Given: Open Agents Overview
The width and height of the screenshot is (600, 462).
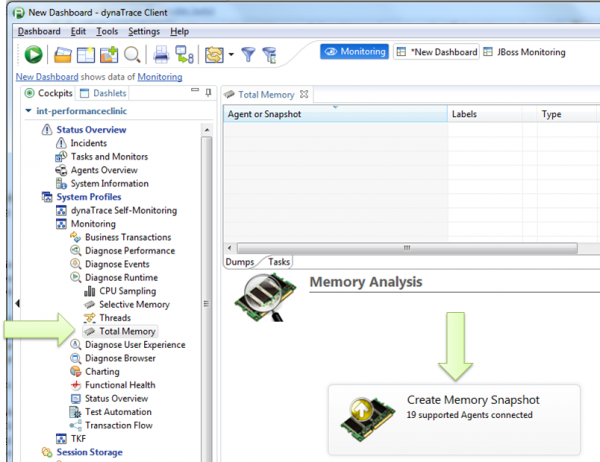Looking at the screenshot, I should (x=104, y=170).
